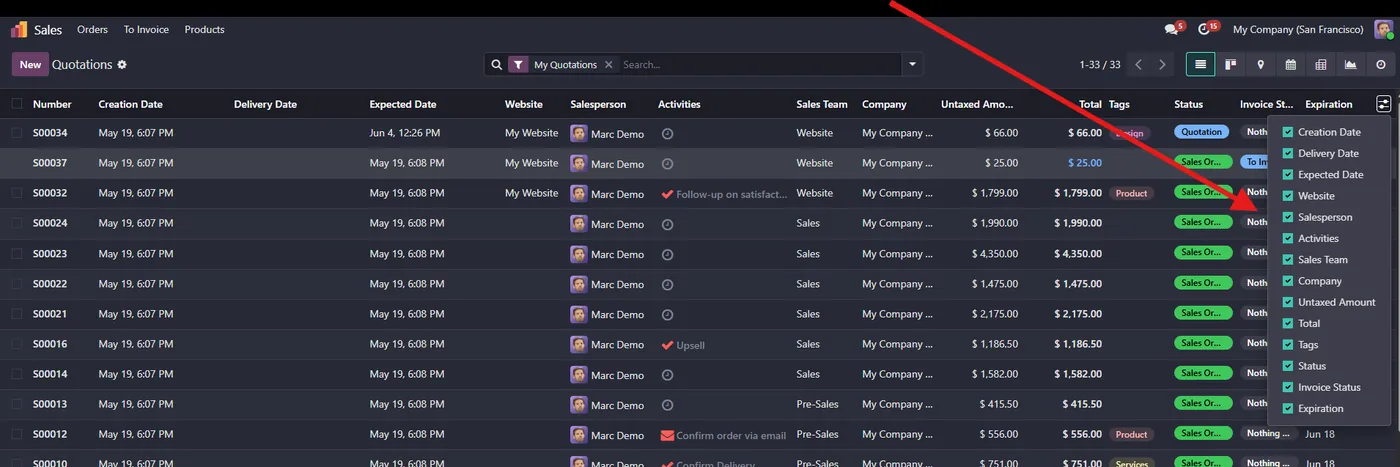Screen dimensions: 1400x467
Task: Uncheck the Activities column option
Action: [x=1288, y=238]
